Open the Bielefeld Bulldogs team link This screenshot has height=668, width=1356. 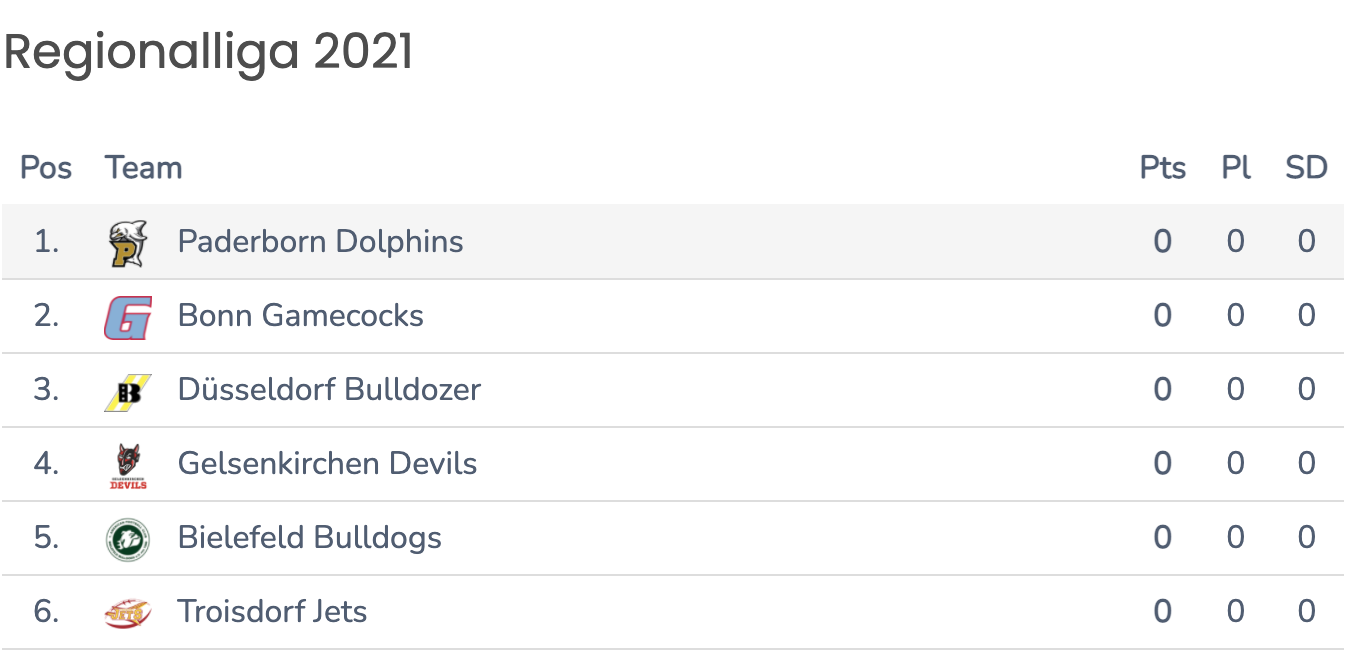[x=309, y=538]
